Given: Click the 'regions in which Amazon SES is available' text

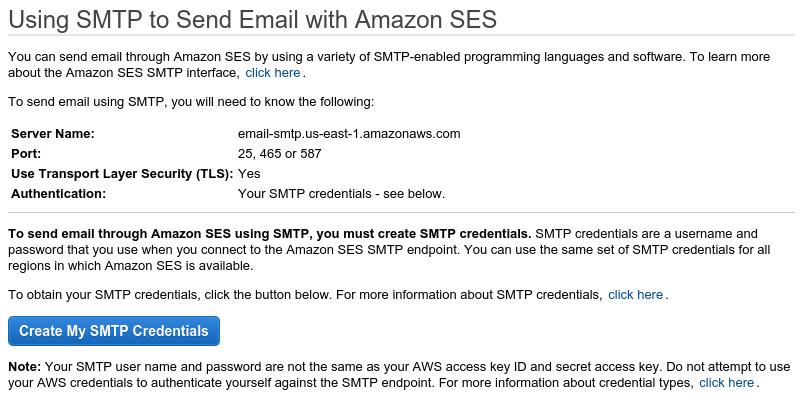Looking at the screenshot, I should [131, 266].
